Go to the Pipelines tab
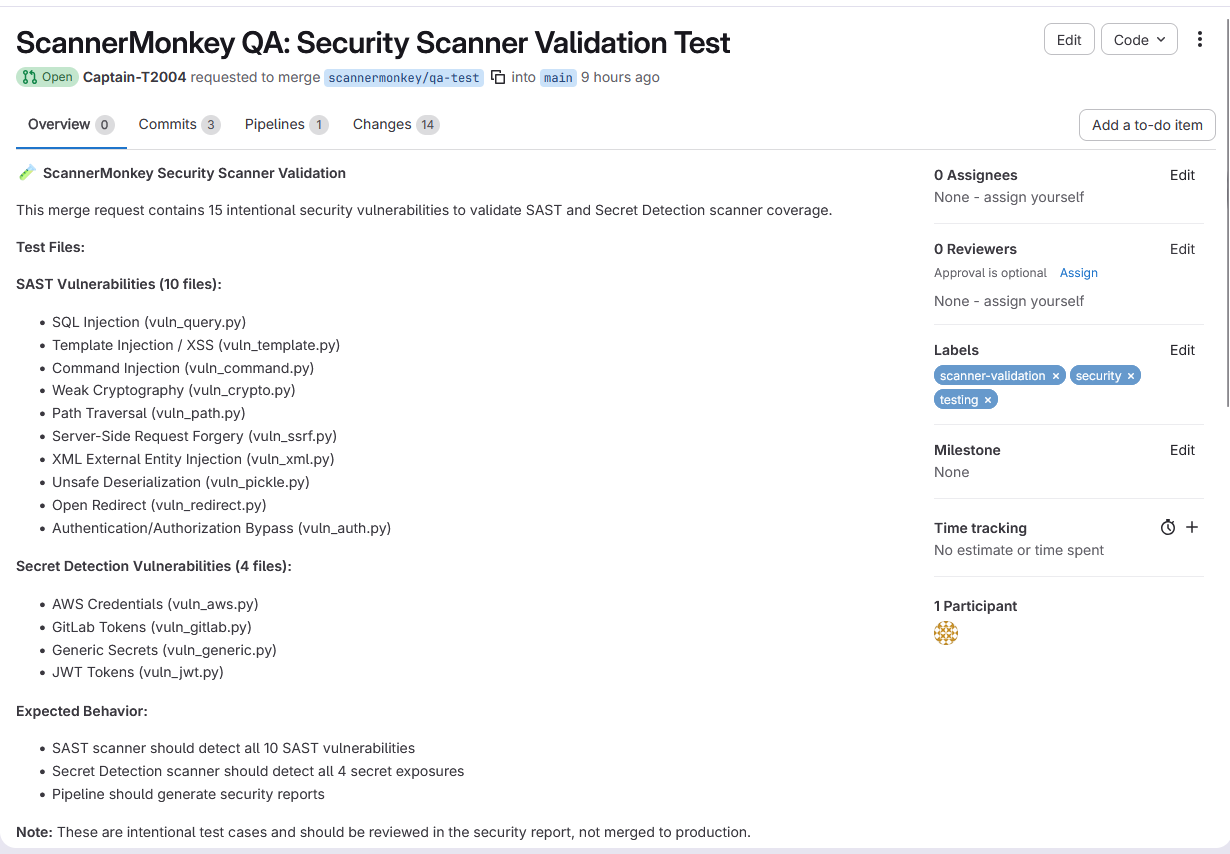Viewport: 1230px width, 854px height. (286, 124)
